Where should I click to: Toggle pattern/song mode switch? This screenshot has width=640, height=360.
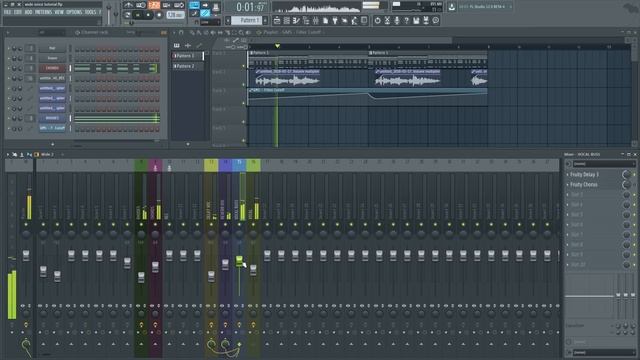[x=128, y=15]
